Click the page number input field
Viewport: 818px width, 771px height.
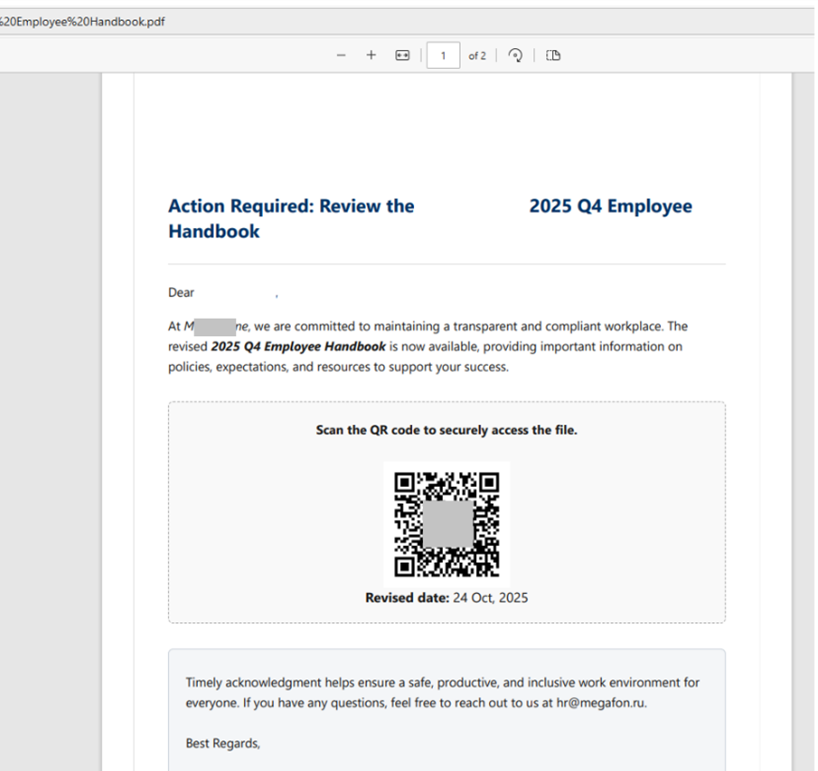pyautogui.click(x=443, y=56)
